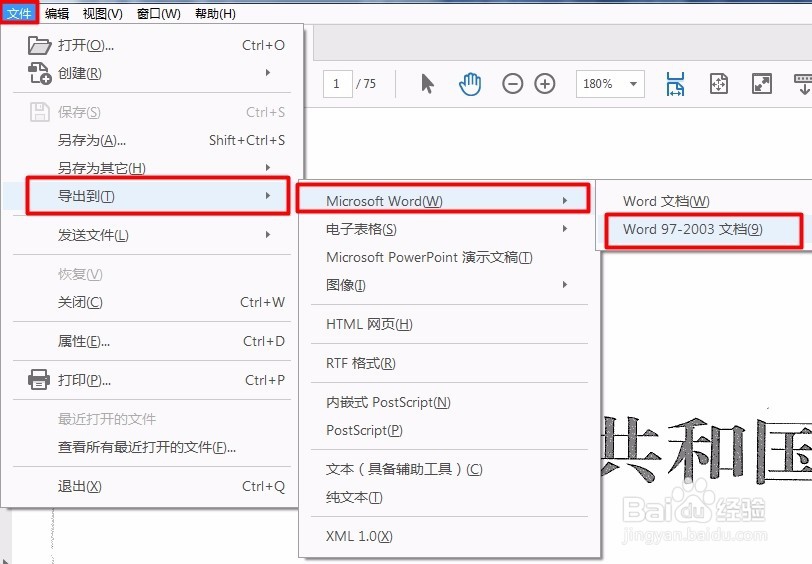Choose Microsoft PowerPoint 演示文稿 export option
The image size is (812, 564).
coord(450,257)
